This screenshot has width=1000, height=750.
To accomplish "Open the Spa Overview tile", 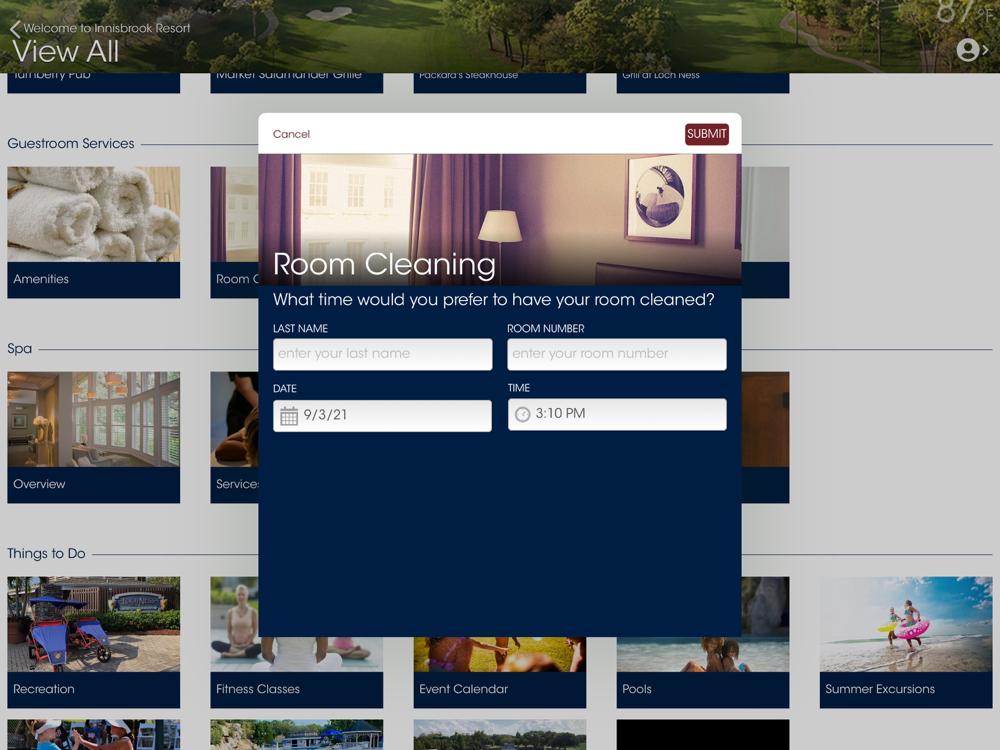I will (x=94, y=438).
